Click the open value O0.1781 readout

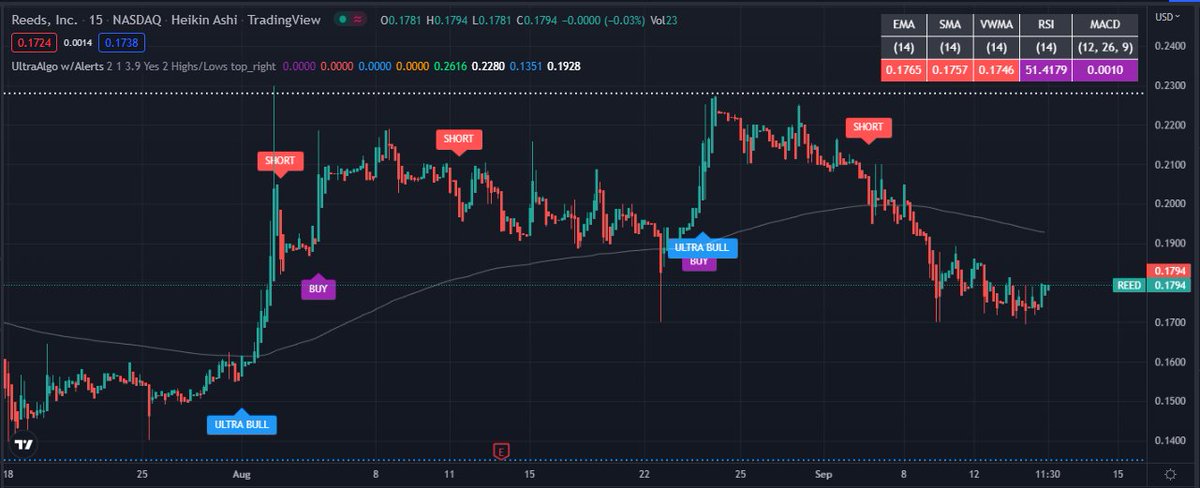[399, 19]
